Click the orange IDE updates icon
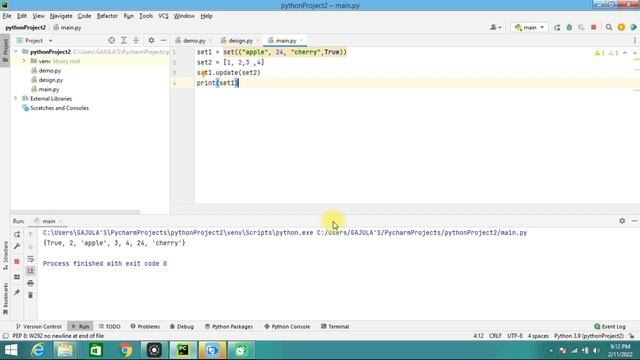Viewport: 640px width, 360px height. (x=621, y=27)
